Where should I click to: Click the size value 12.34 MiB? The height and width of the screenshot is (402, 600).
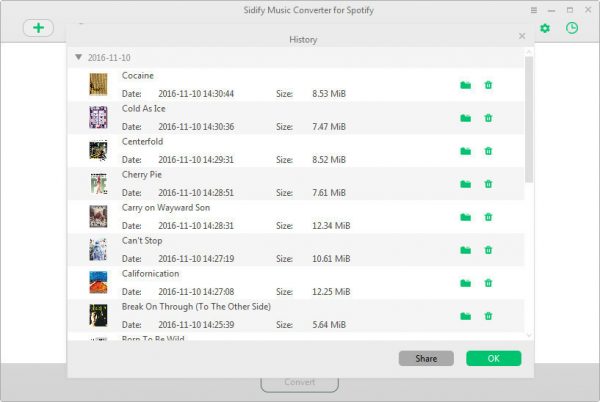click(x=331, y=226)
